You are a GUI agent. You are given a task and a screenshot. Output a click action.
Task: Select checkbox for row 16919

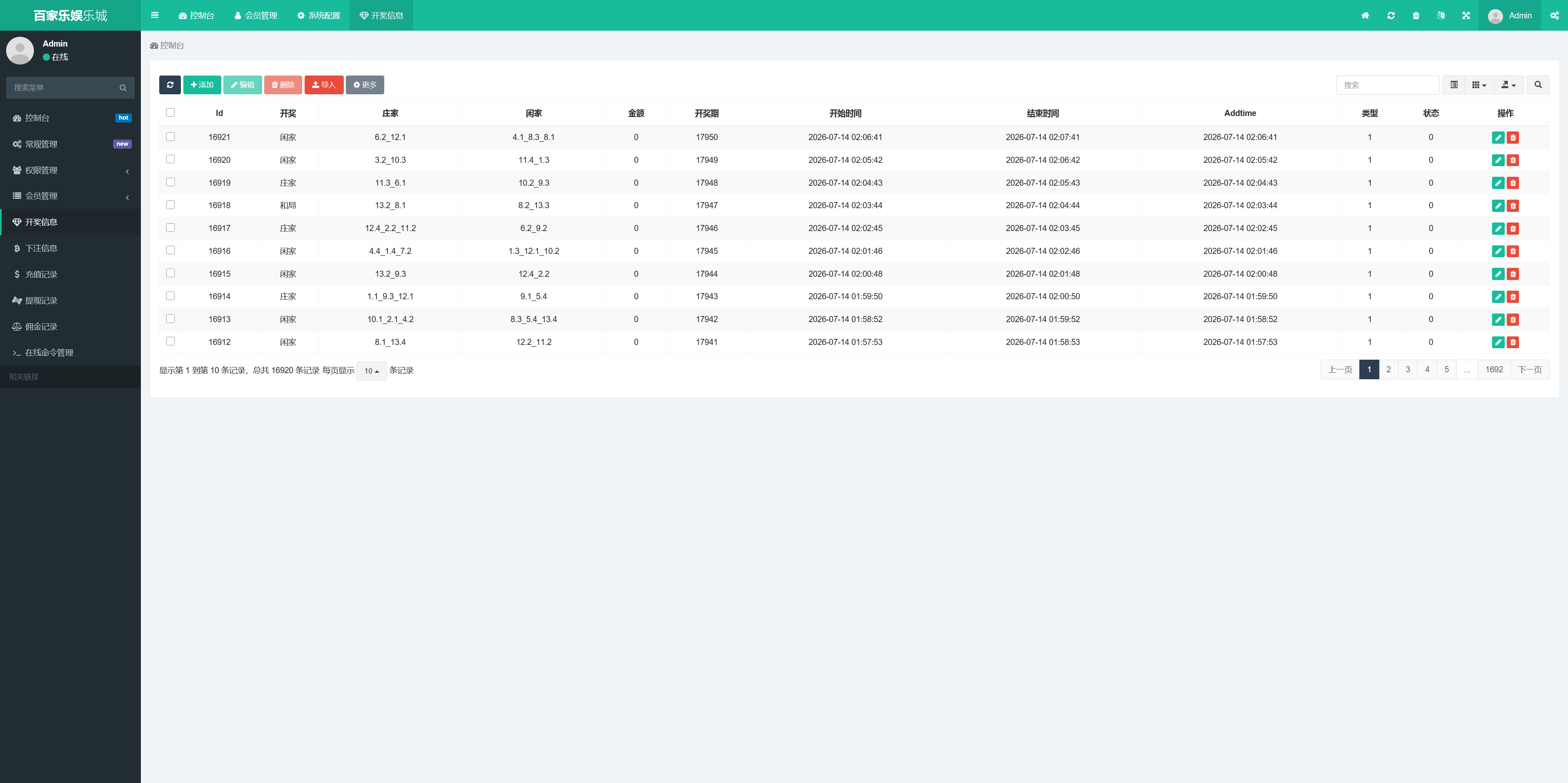(x=170, y=182)
